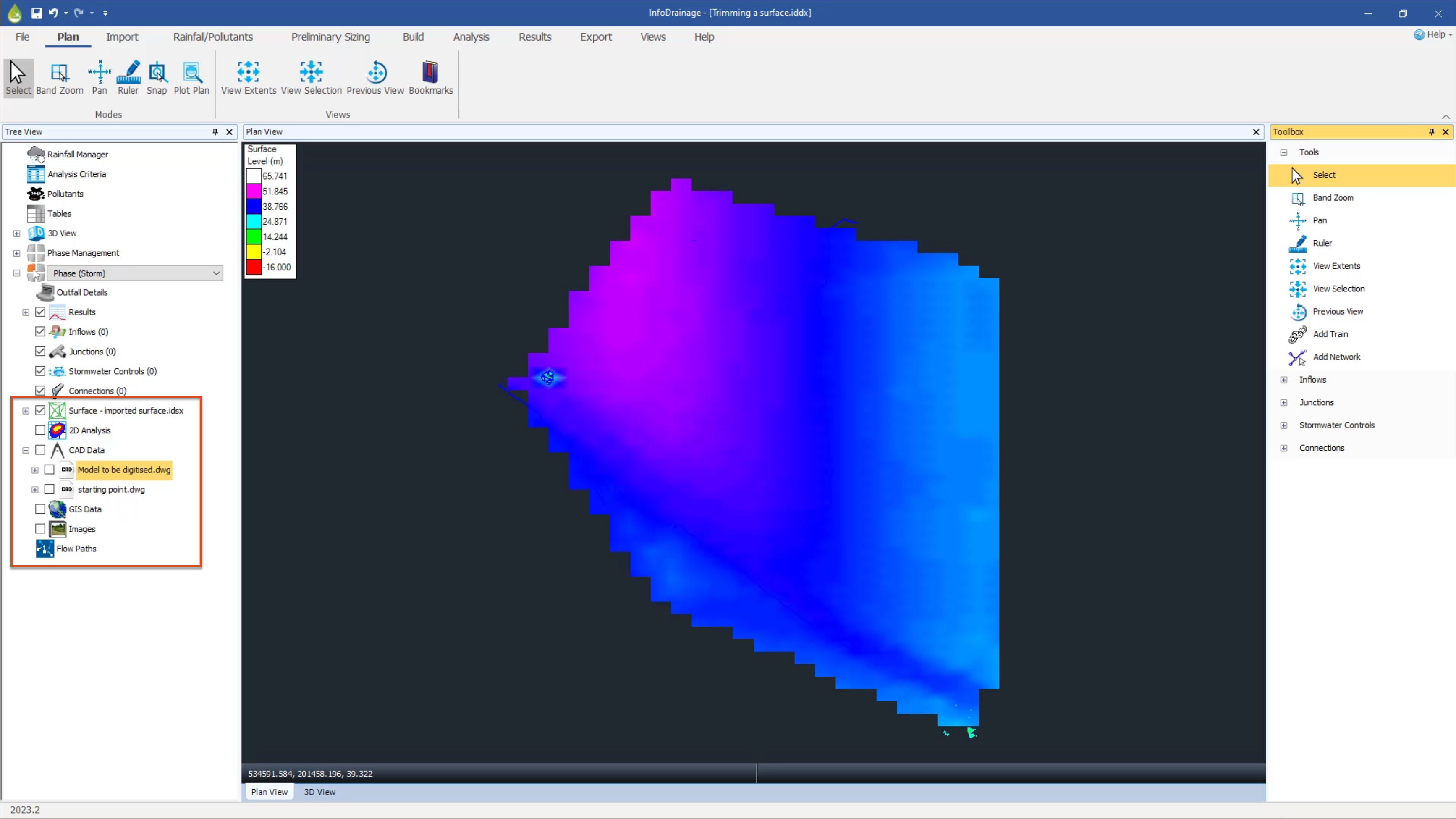Check the CAD Data checkbox
1456x819 pixels.
[40, 450]
